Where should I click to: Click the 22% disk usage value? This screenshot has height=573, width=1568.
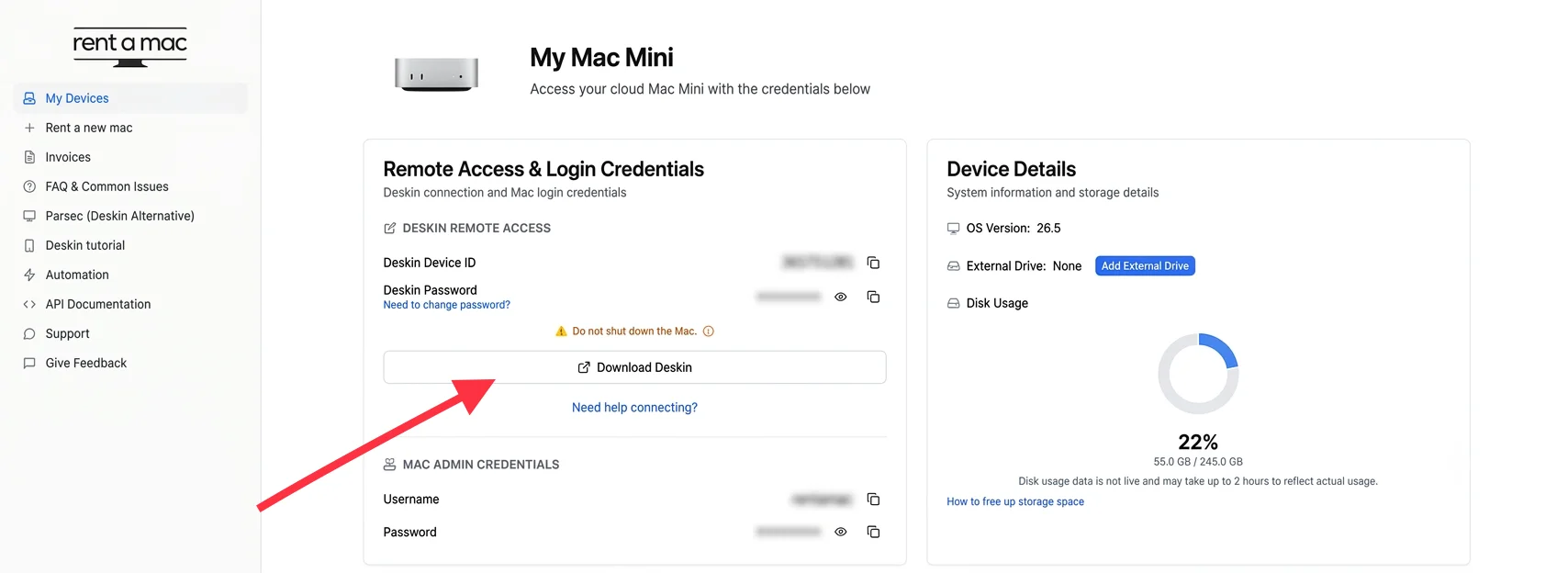coord(1198,442)
